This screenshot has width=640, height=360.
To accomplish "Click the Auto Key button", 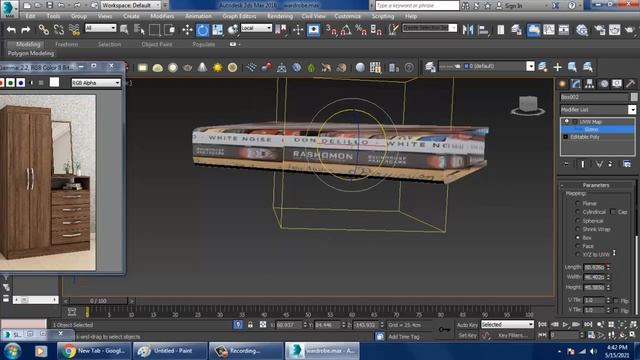I will click(467, 325).
